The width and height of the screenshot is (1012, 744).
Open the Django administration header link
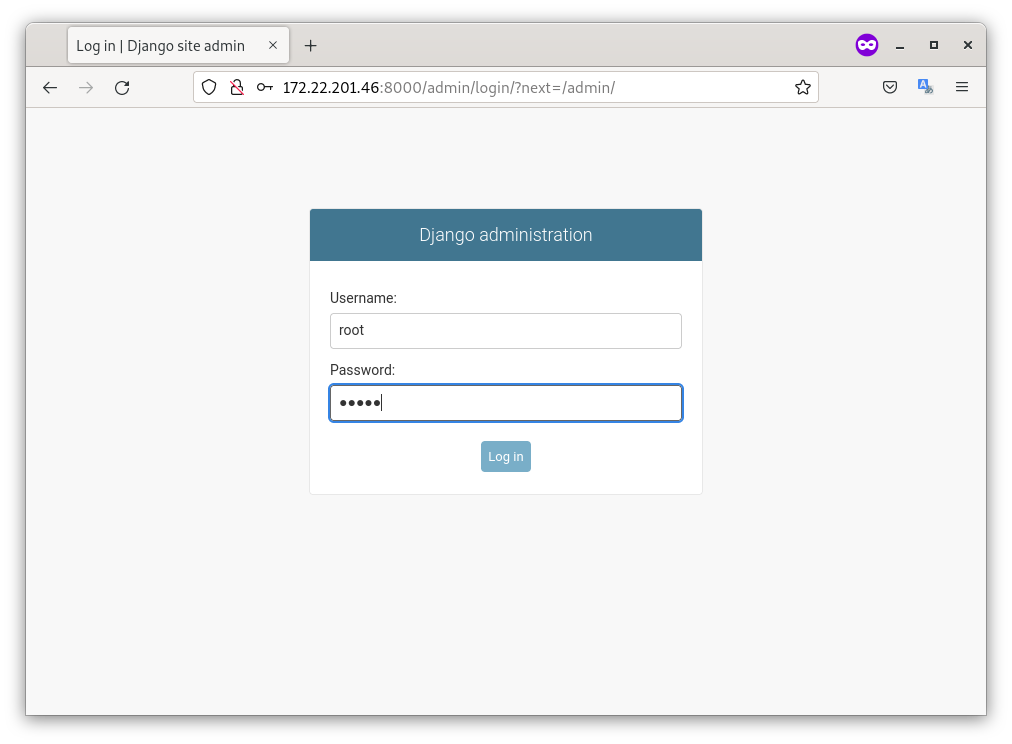(505, 235)
